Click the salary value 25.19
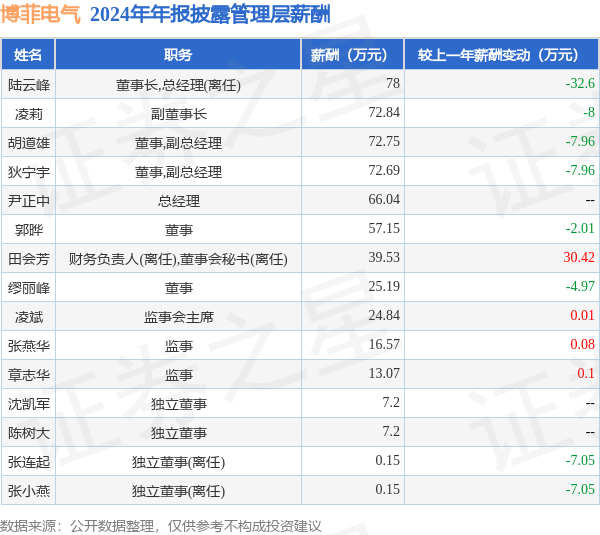 point(384,287)
